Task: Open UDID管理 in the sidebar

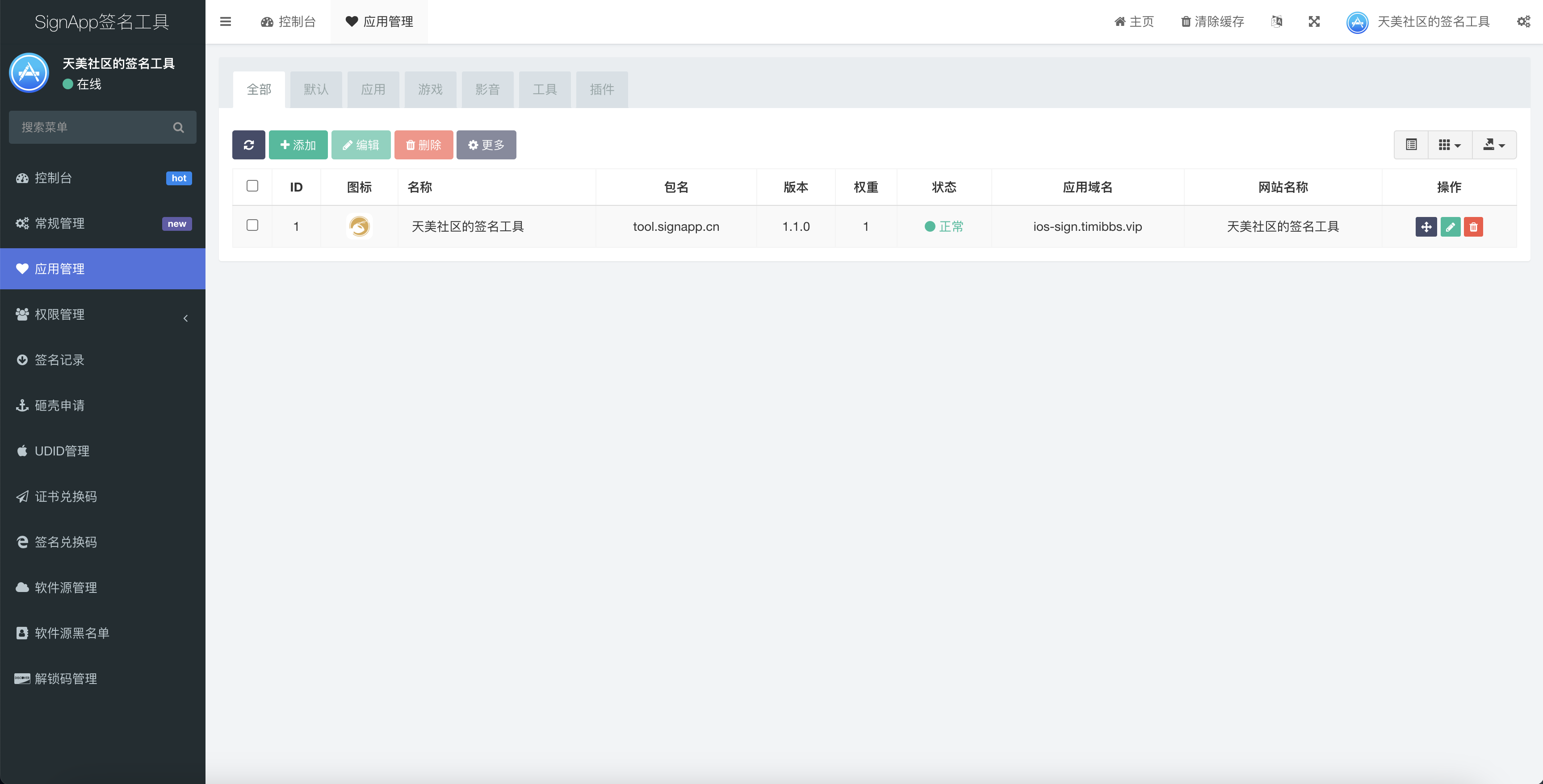Action: 62,450
